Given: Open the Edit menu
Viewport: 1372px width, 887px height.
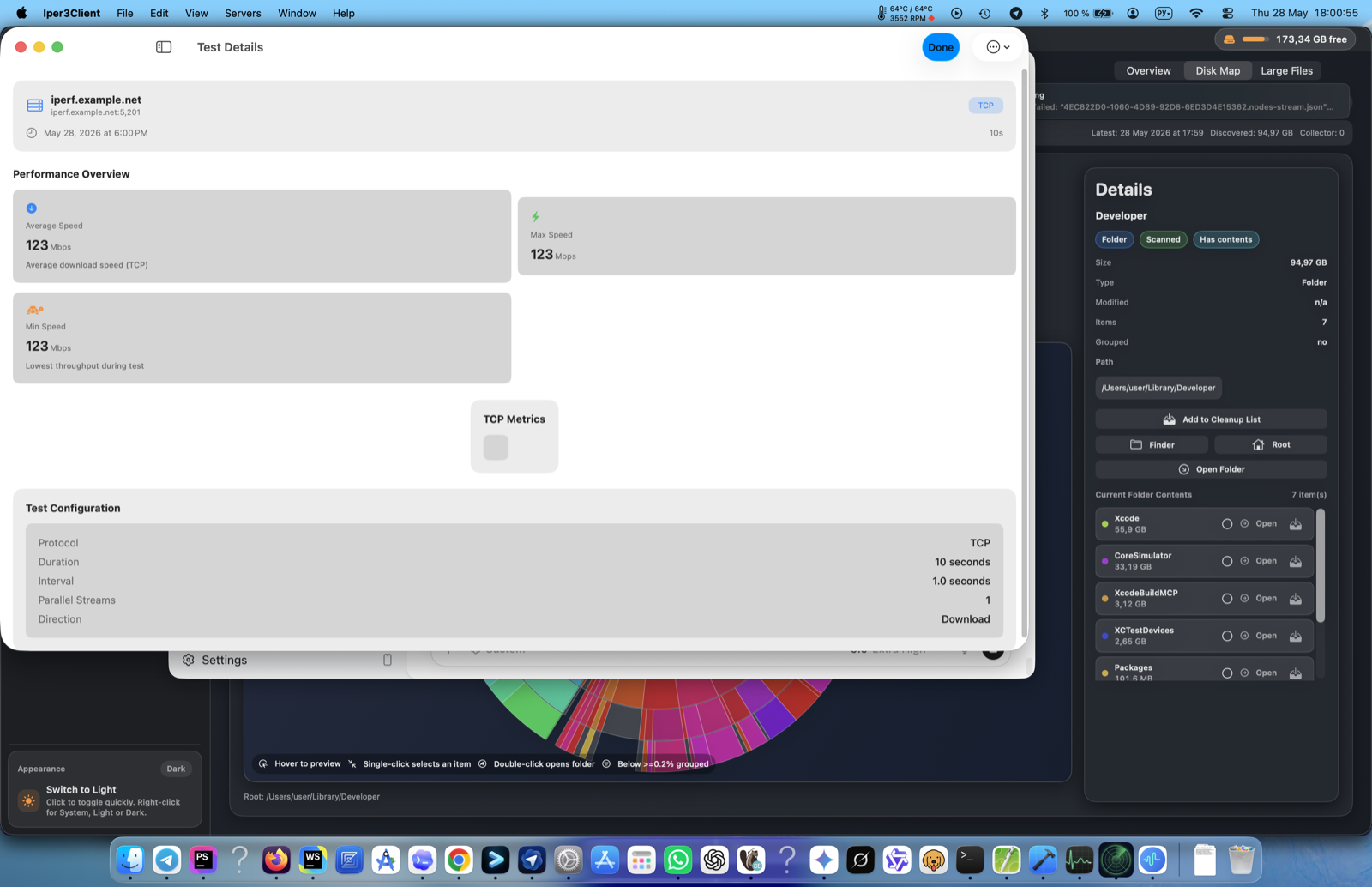Looking at the screenshot, I should 159,13.
